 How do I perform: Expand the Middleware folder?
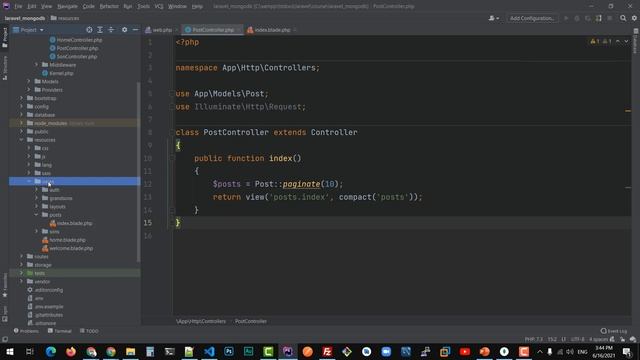(x=36, y=64)
